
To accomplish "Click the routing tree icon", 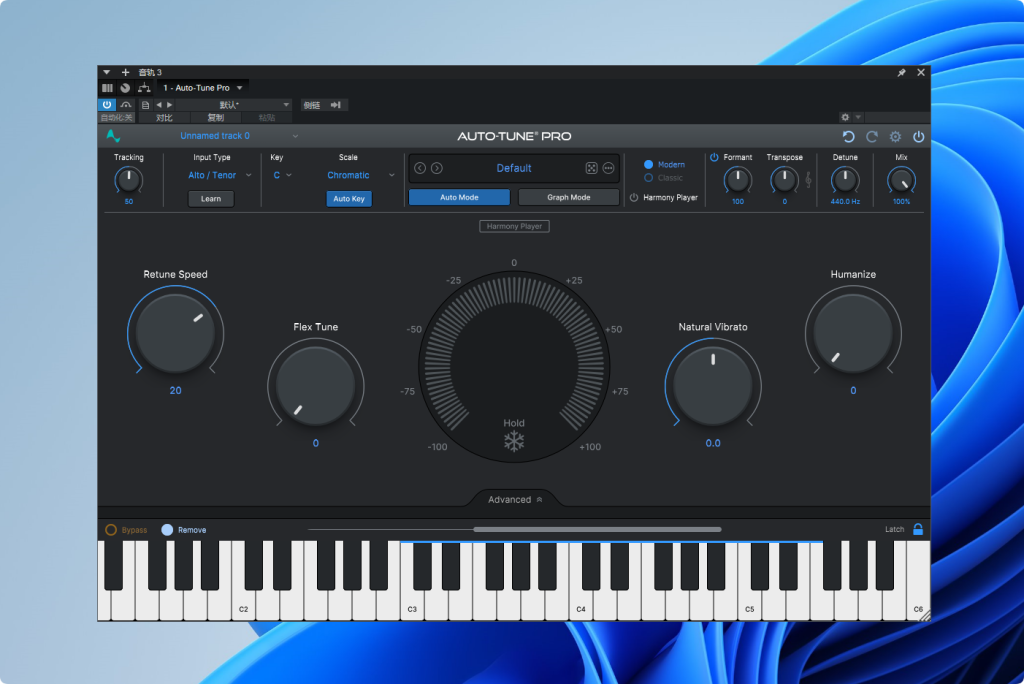I will 144,88.
